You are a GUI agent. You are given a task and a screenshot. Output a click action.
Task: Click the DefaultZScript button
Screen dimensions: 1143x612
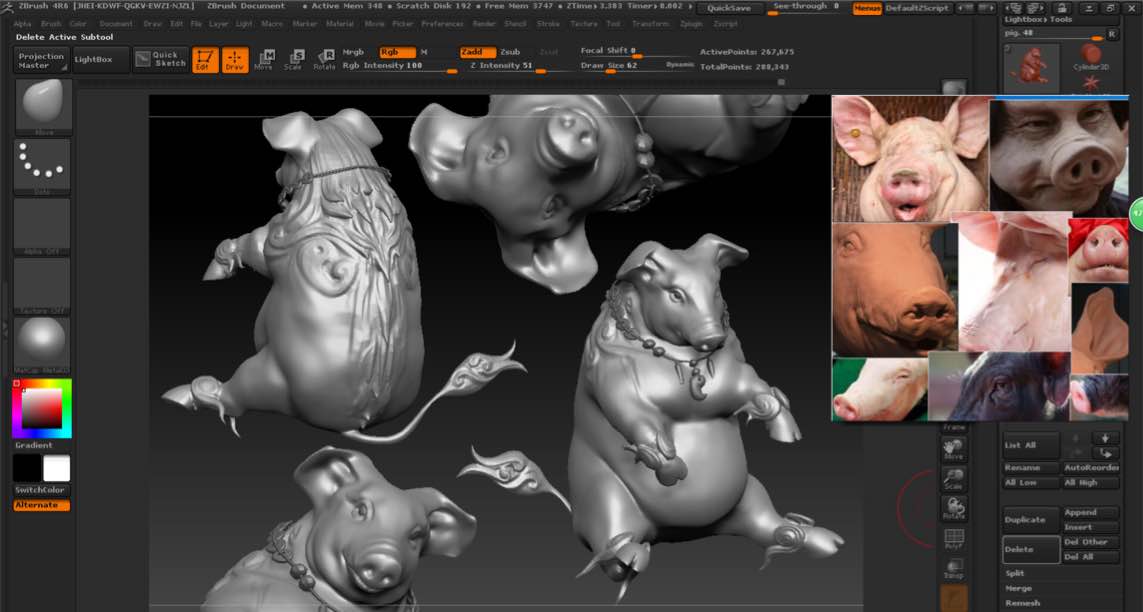[918, 8]
